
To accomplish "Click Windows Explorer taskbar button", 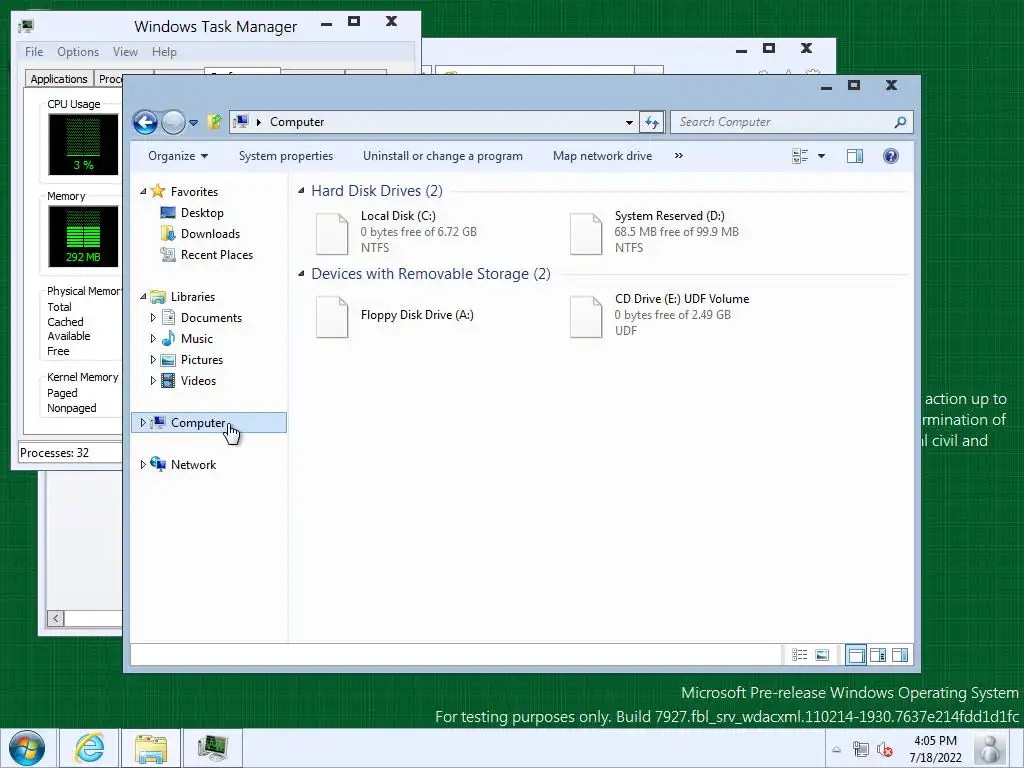I will pos(151,748).
